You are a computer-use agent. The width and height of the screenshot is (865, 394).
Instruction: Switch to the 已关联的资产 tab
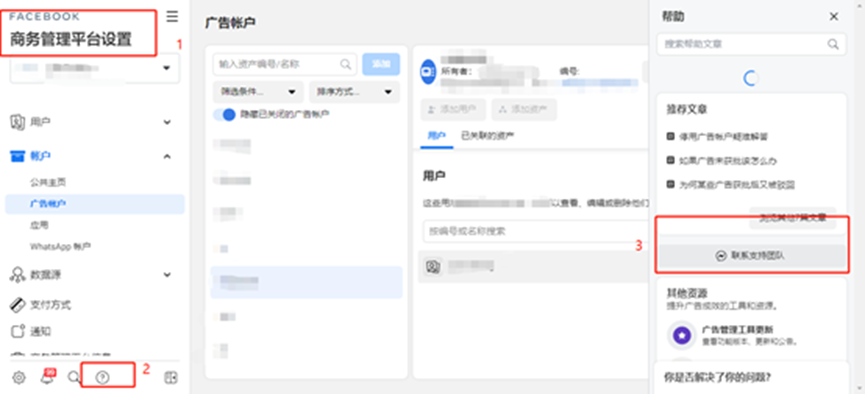click(488, 135)
